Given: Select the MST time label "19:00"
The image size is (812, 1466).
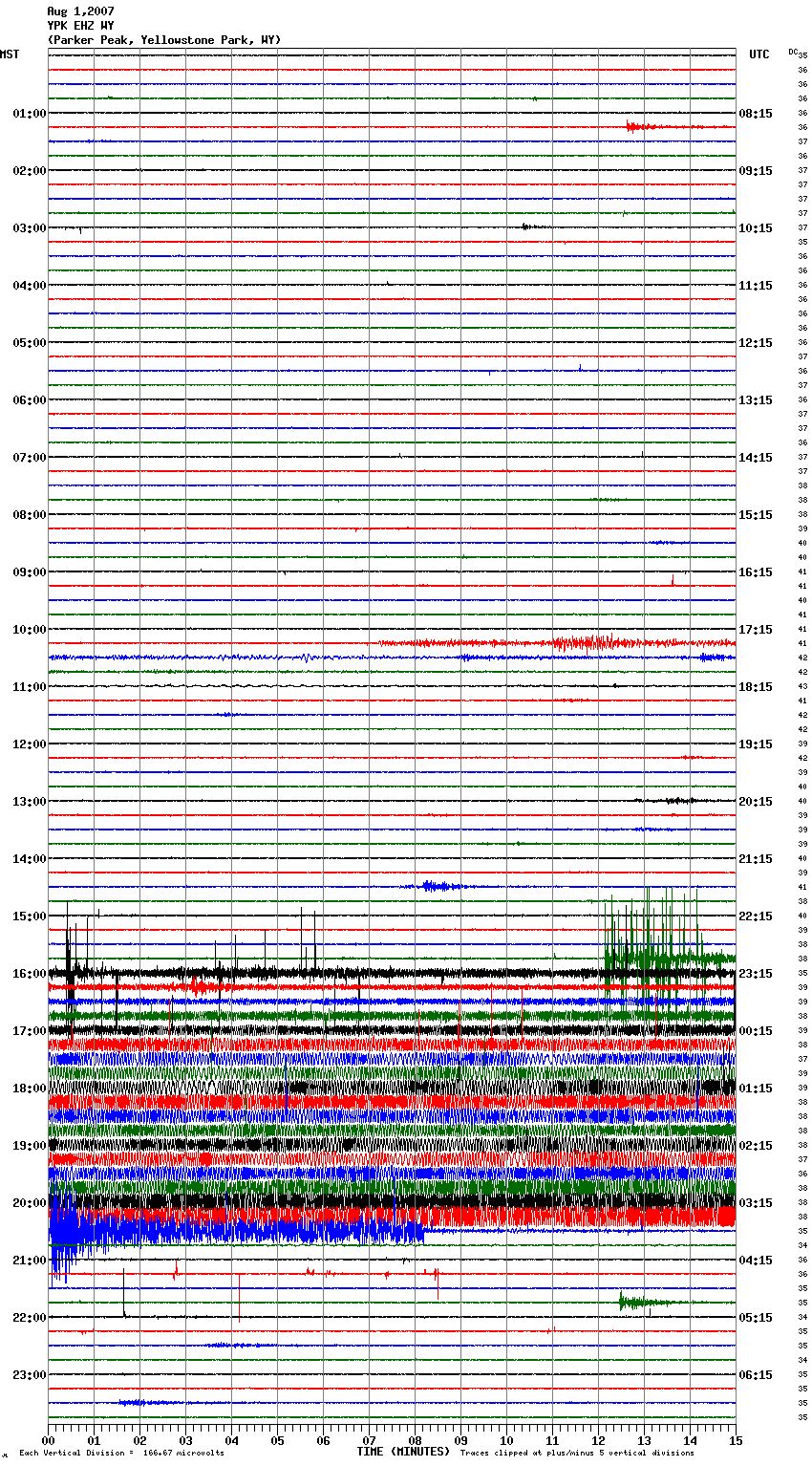Looking at the screenshot, I should pyautogui.click(x=30, y=1146).
